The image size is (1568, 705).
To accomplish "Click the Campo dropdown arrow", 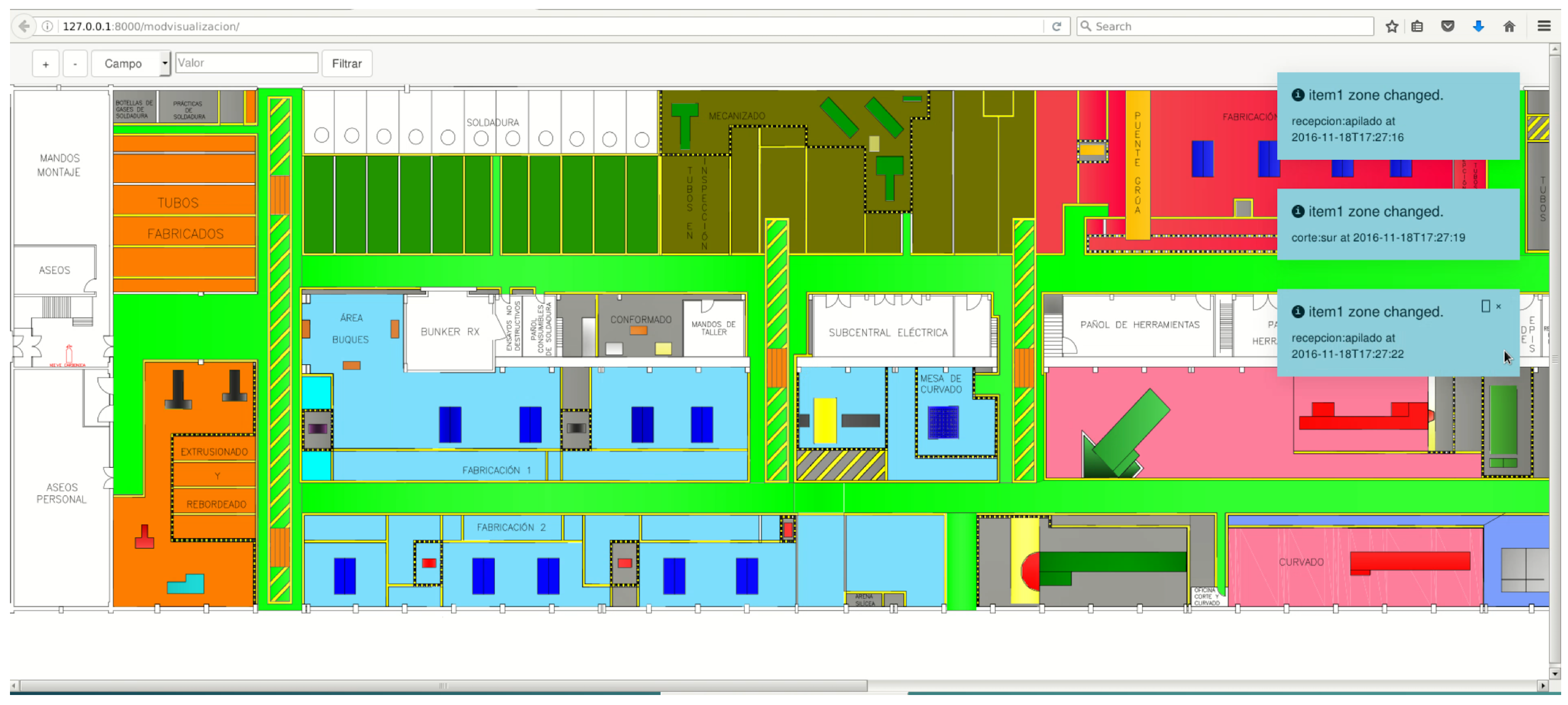I will 164,63.
